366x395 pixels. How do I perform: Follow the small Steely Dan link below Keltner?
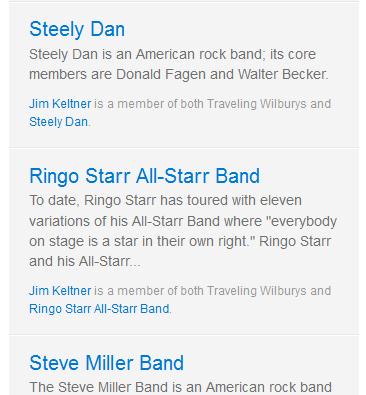coord(59,122)
